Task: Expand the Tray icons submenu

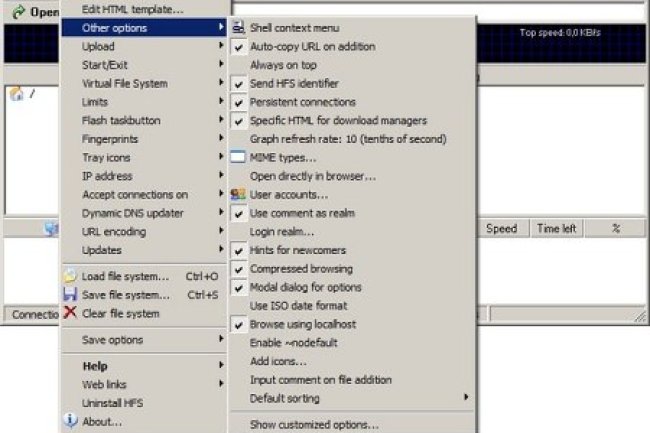Action: tap(144, 157)
